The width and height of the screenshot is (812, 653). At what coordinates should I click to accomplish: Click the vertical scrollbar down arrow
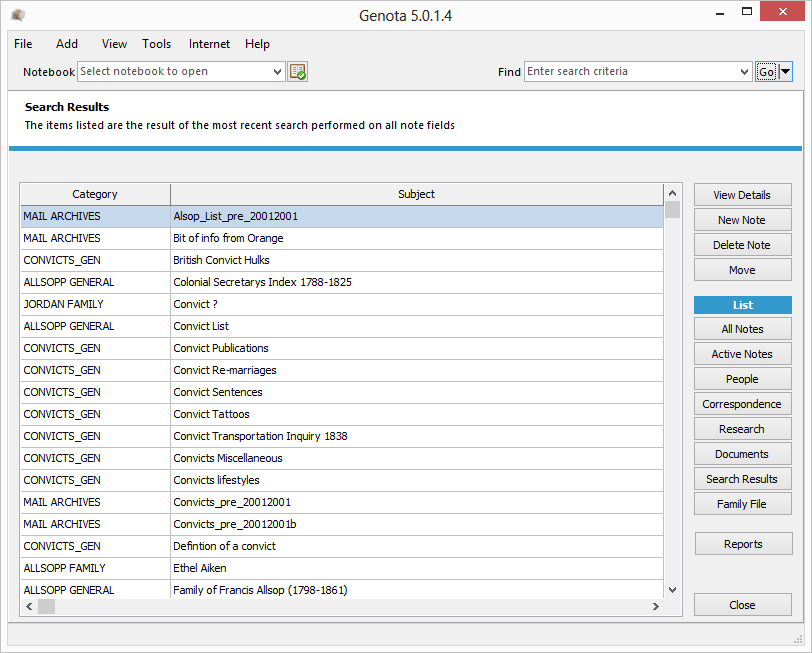tap(672, 590)
